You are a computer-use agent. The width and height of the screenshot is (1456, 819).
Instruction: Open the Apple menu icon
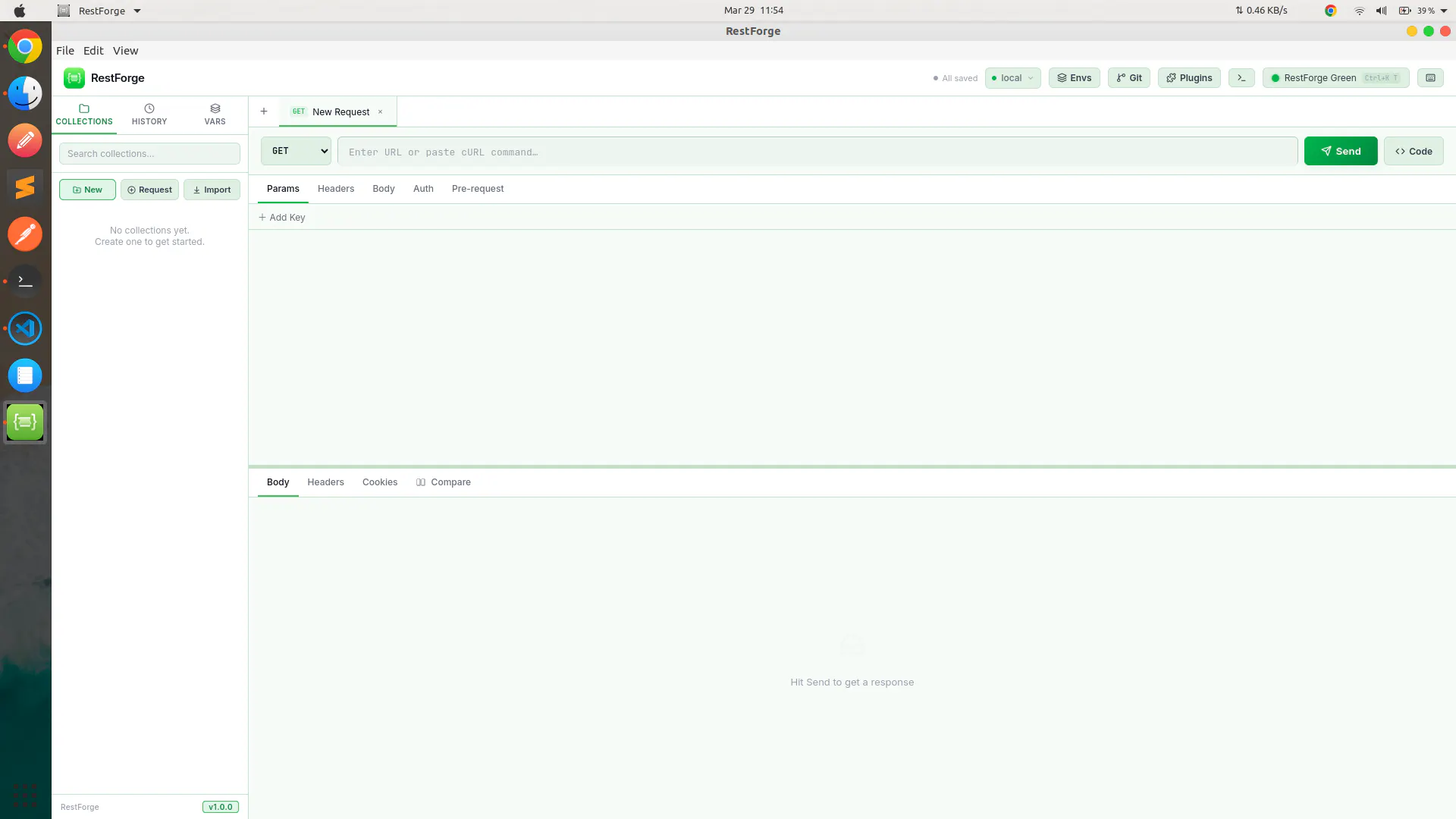click(20, 11)
